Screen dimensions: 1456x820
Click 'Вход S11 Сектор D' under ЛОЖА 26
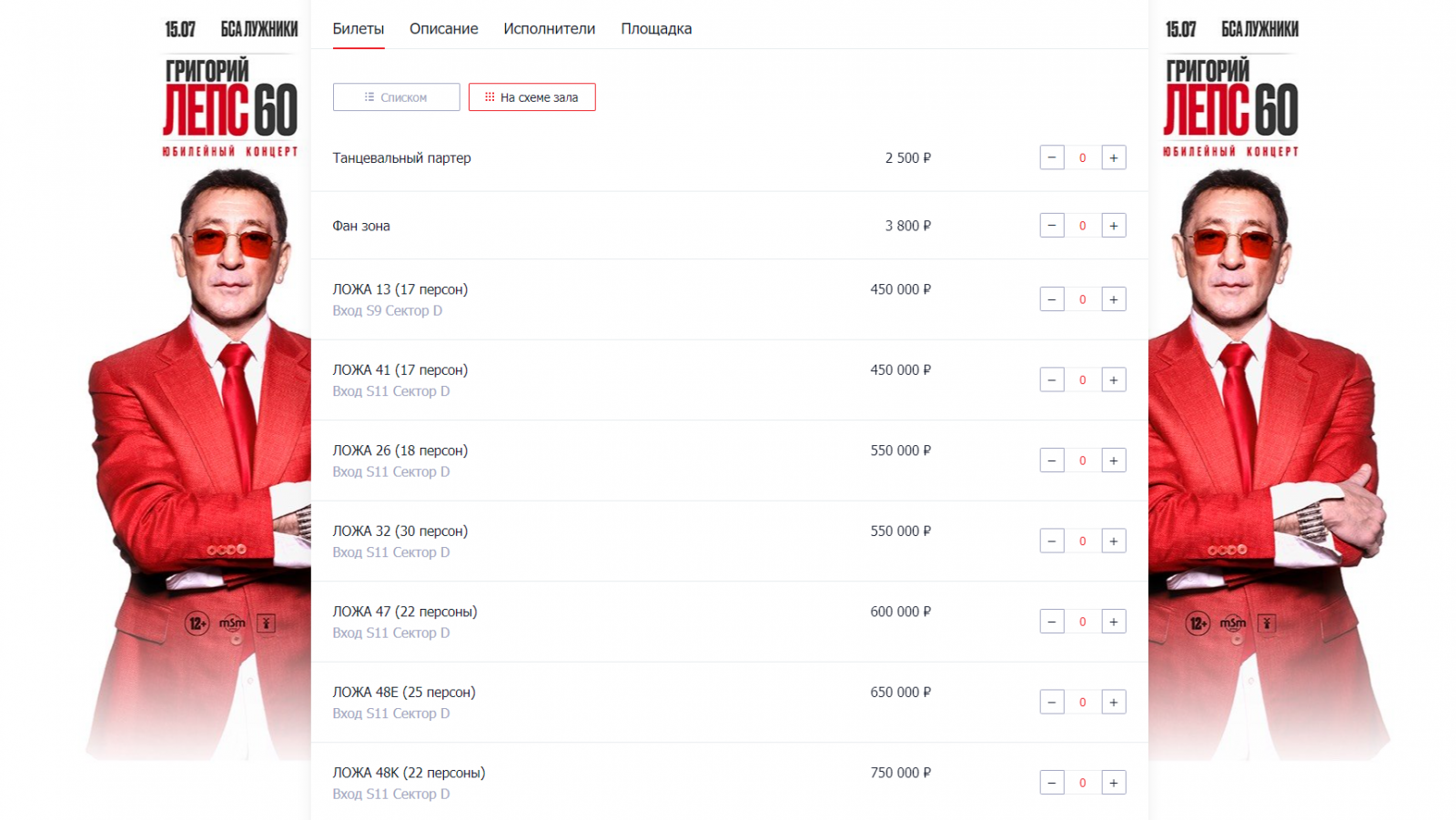click(391, 471)
